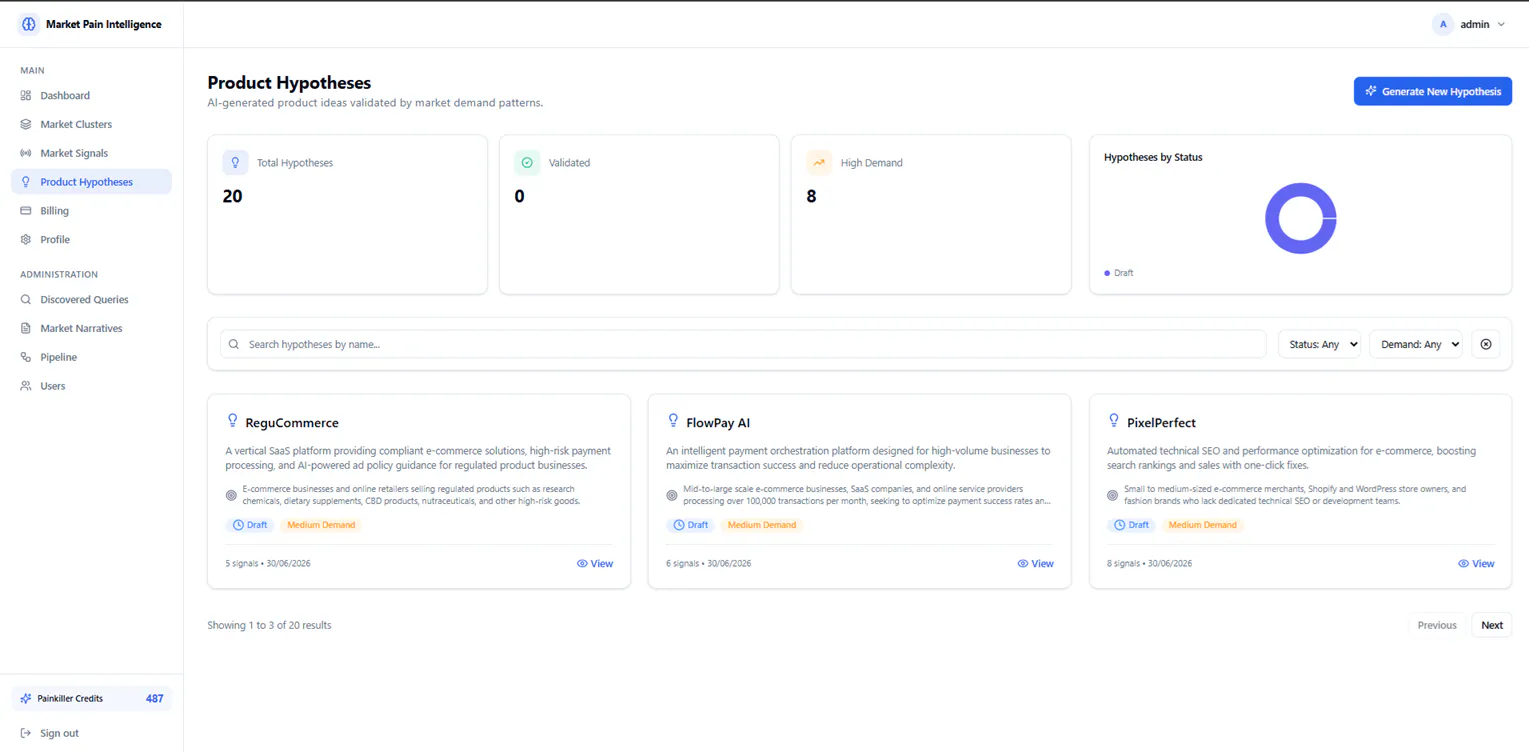Click the Pipeline icon in sidebar

26,357
